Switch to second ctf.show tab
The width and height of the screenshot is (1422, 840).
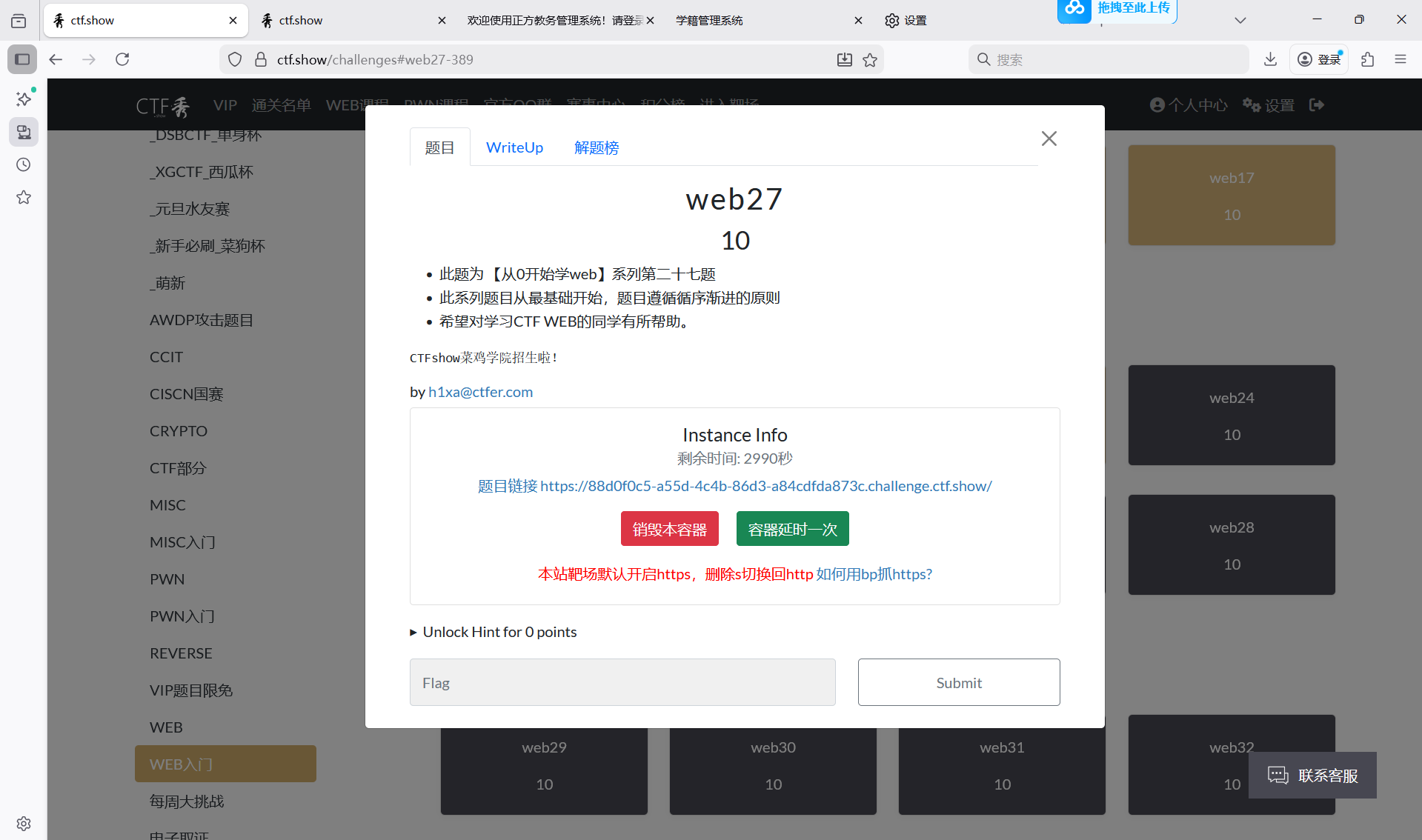point(353,21)
